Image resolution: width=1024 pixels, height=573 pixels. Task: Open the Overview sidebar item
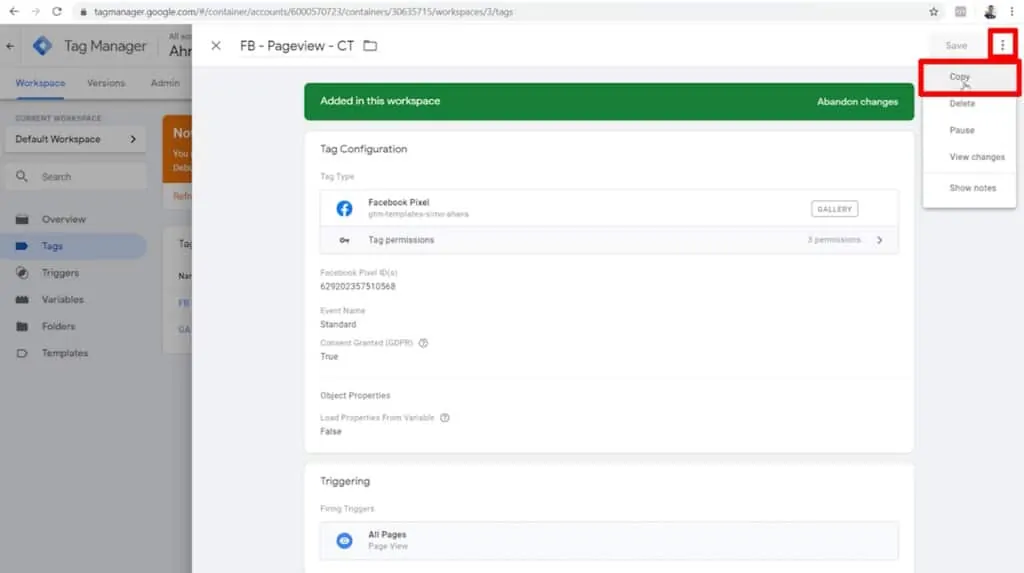[x=75, y=220]
